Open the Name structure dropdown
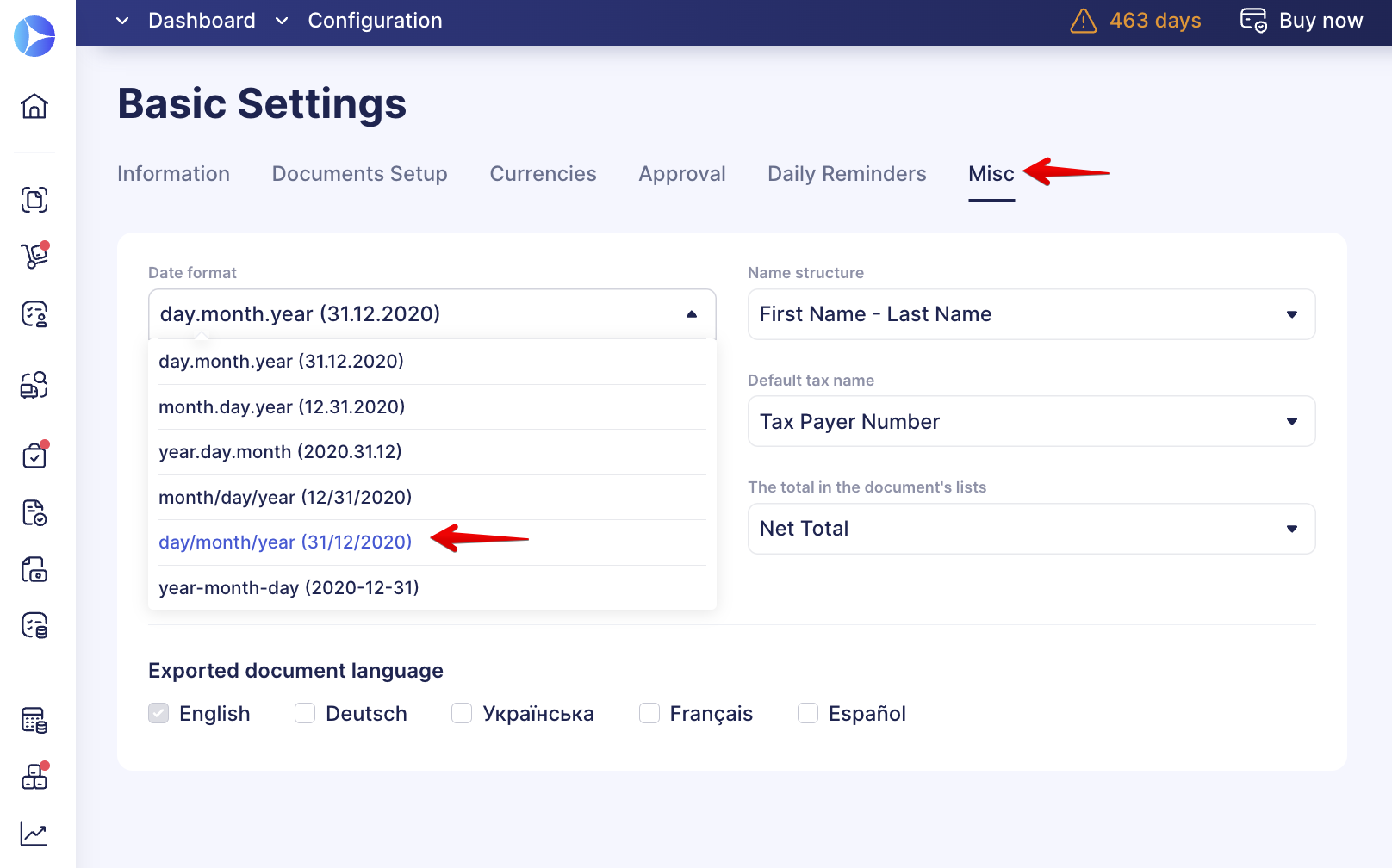 1031,314
